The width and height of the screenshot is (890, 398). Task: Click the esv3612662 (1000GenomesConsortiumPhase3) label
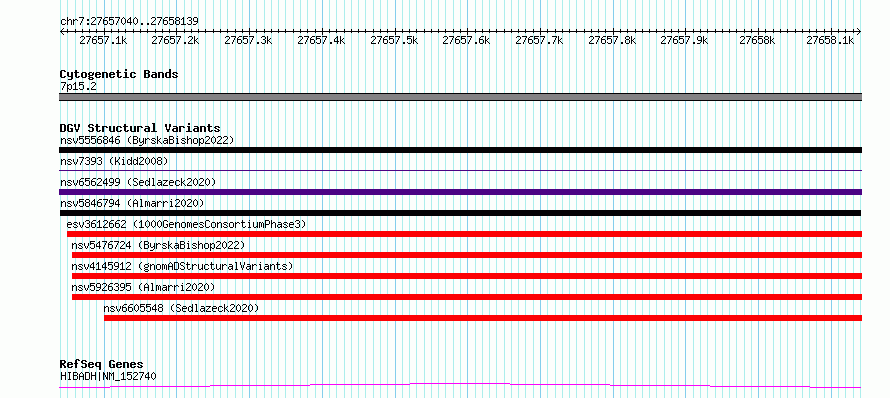186,224
